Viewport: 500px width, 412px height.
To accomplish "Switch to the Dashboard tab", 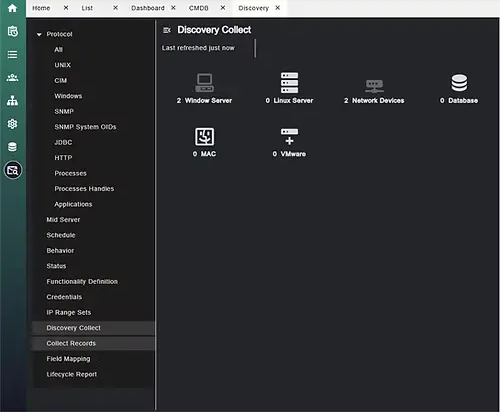I will [148, 8].
